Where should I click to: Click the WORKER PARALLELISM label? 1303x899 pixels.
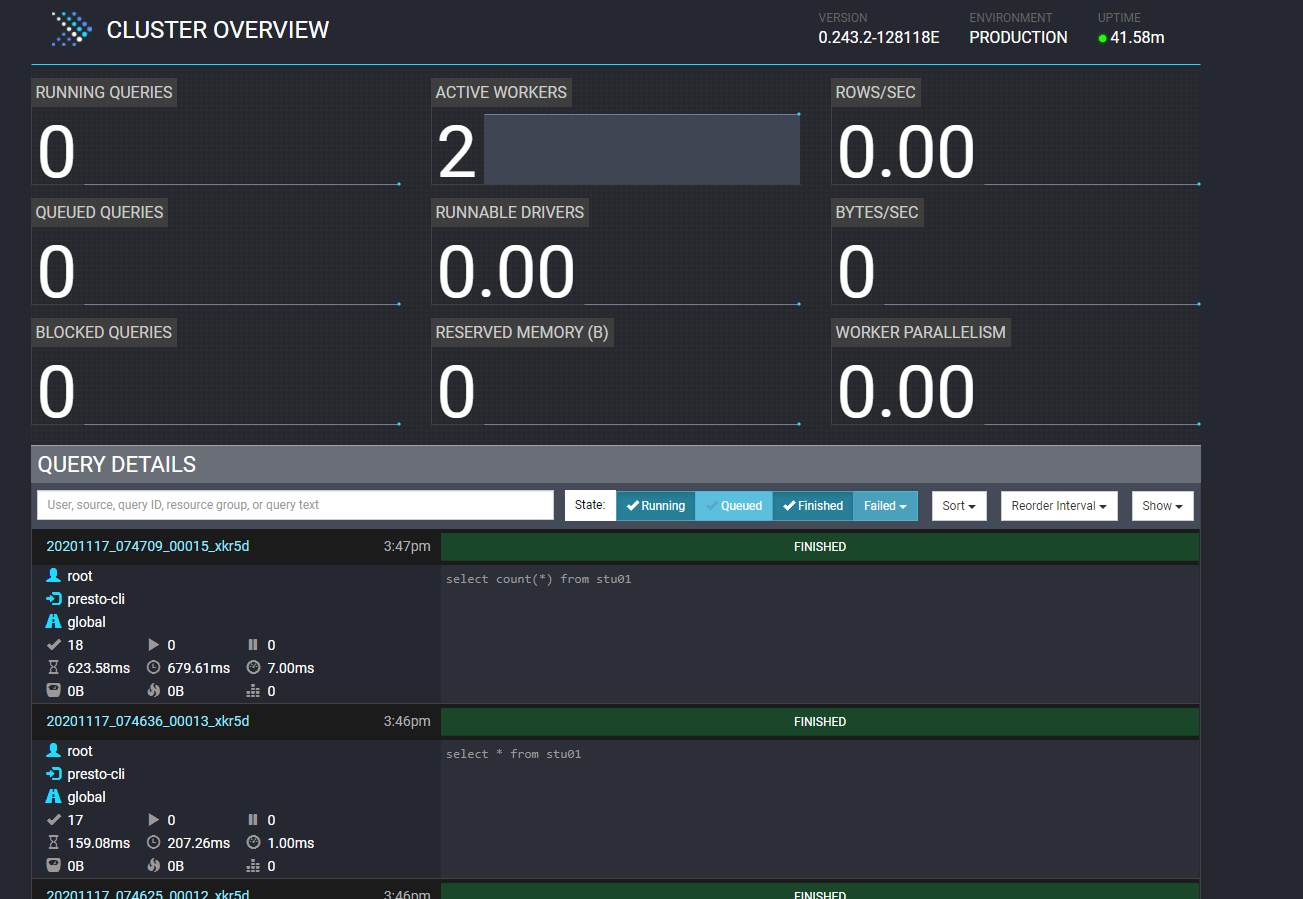click(921, 332)
